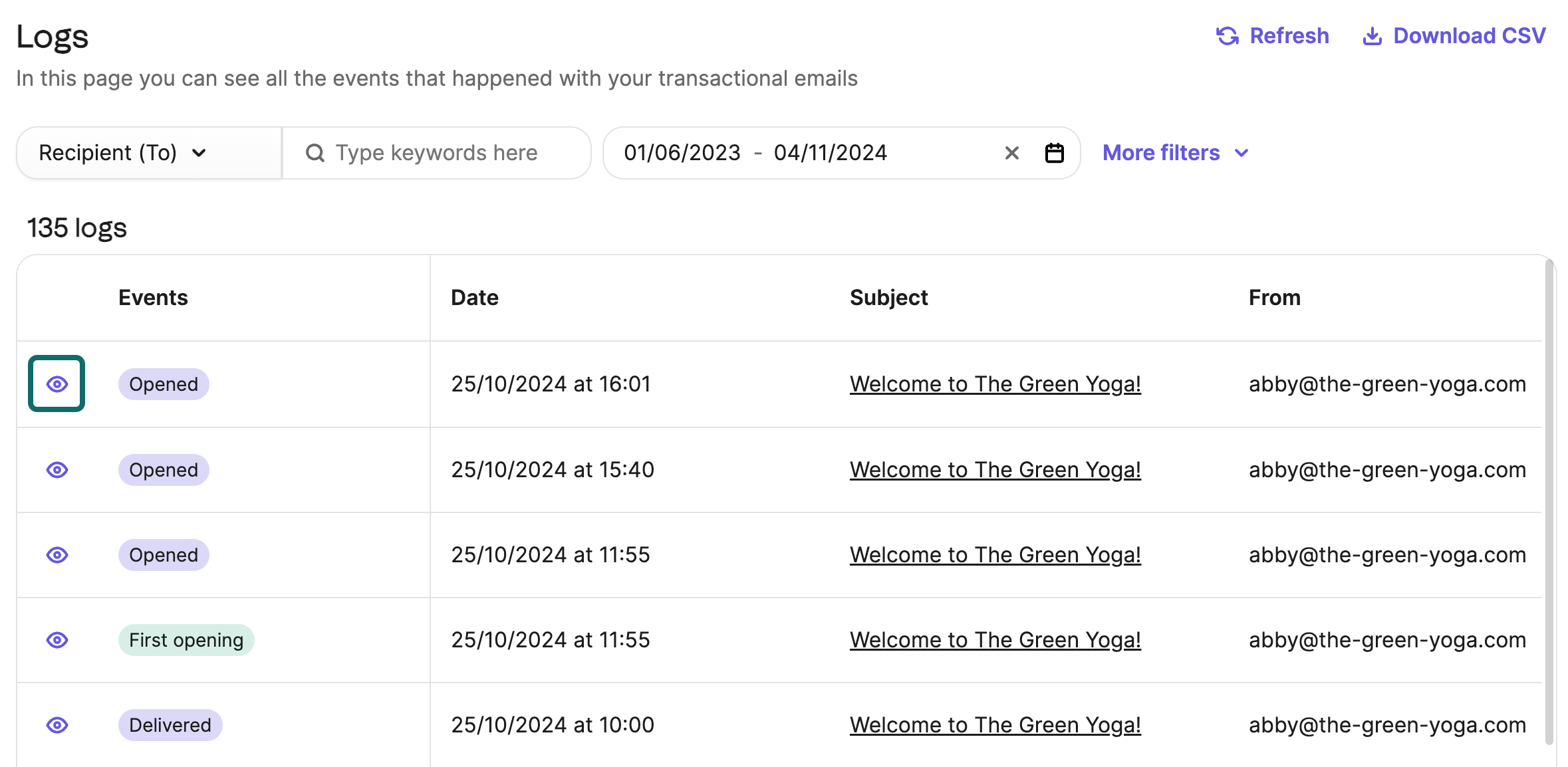This screenshot has width=1568, height=767.
Task: Click the magnifying glass in the keyword field
Action: (315, 152)
